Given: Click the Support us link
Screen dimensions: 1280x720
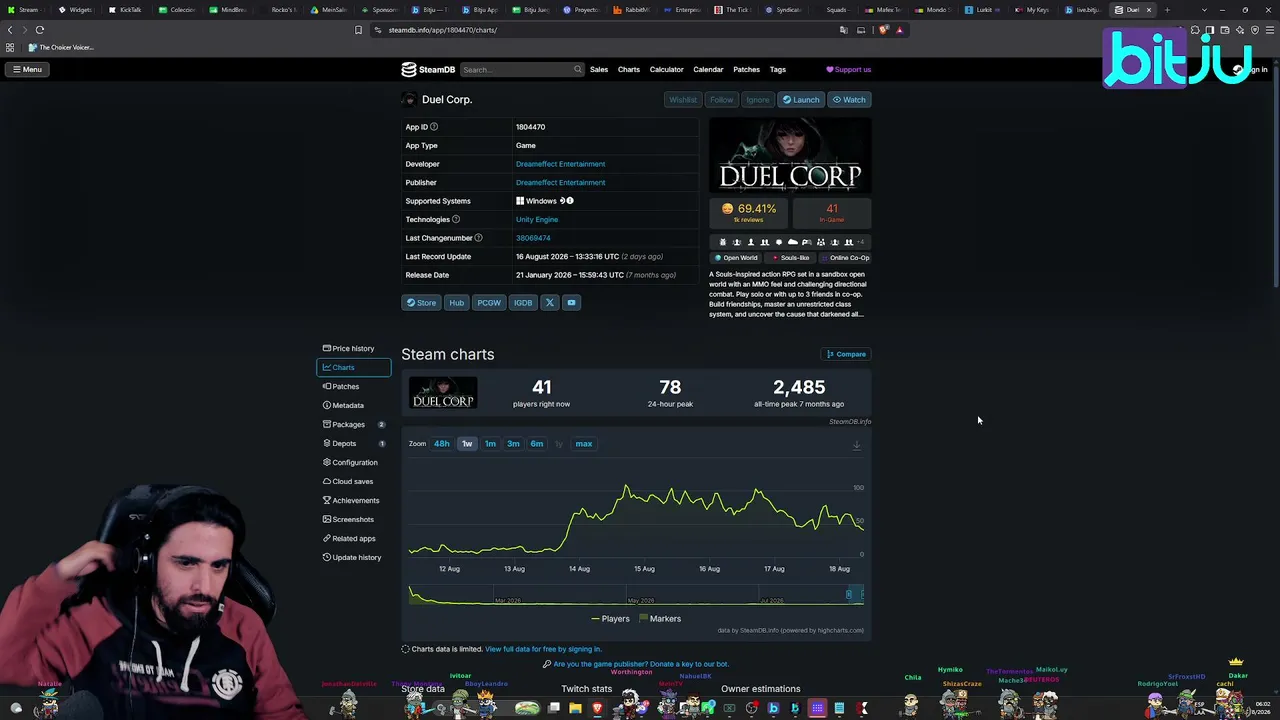Looking at the screenshot, I should click(848, 70).
